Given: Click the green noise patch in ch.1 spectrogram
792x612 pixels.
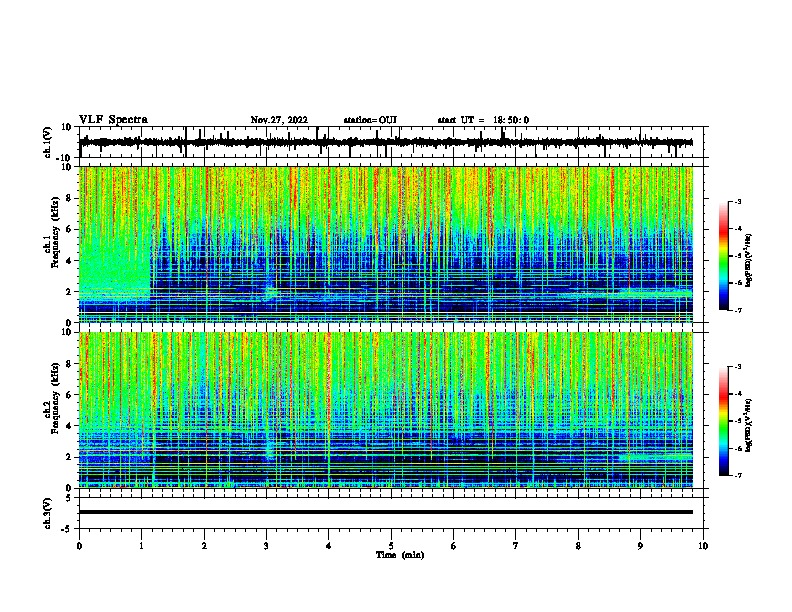Looking at the screenshot, I should pyautogui.click(x=115, y=270).
